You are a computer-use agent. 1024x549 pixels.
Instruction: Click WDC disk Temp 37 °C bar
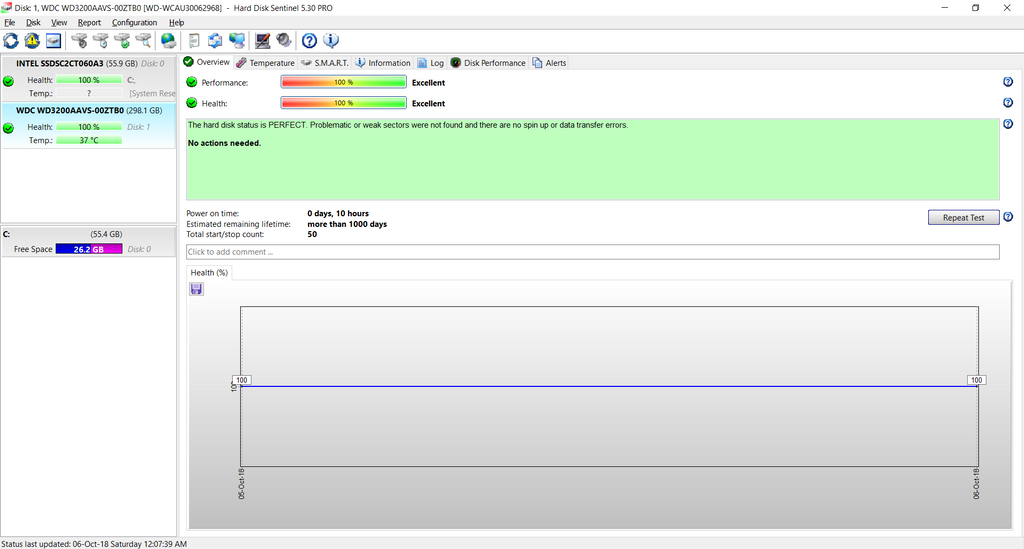[89, 140]
